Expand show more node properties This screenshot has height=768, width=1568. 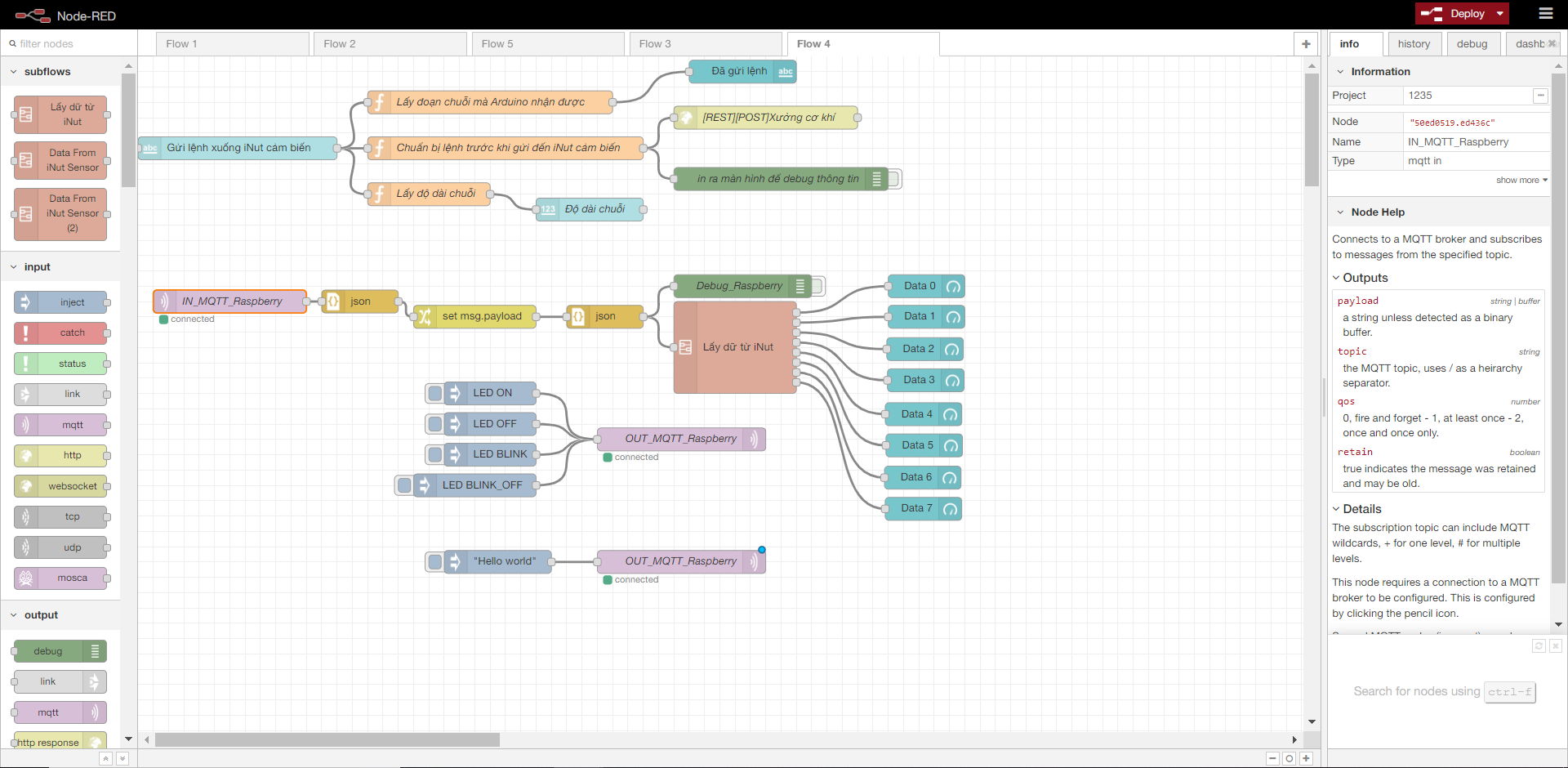1521,180
